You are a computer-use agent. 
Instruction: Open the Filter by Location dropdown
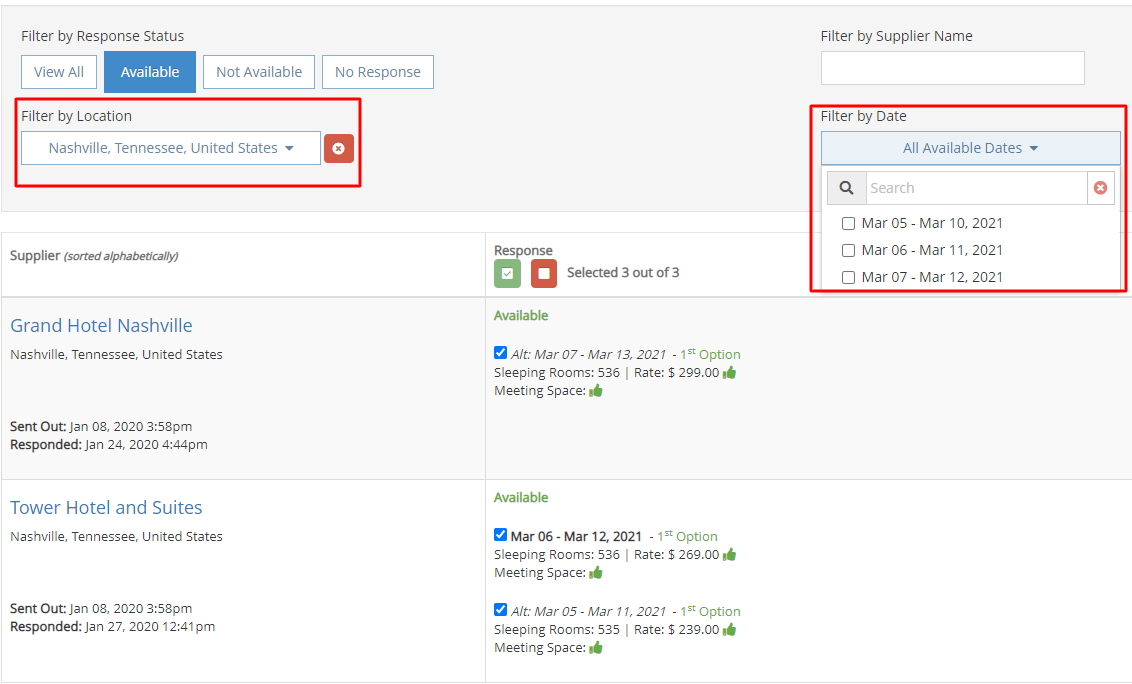coord(171,148)
